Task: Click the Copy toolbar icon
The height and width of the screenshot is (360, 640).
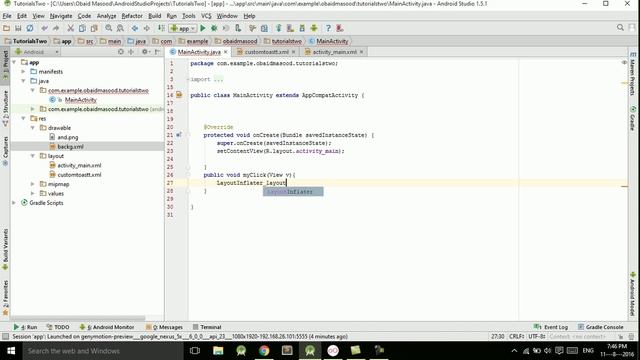Action: coord(82,28)
